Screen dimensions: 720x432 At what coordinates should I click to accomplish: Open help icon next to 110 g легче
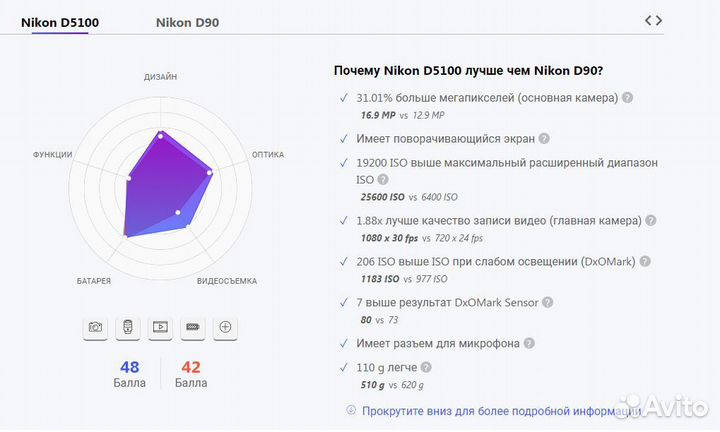(426, 367)
